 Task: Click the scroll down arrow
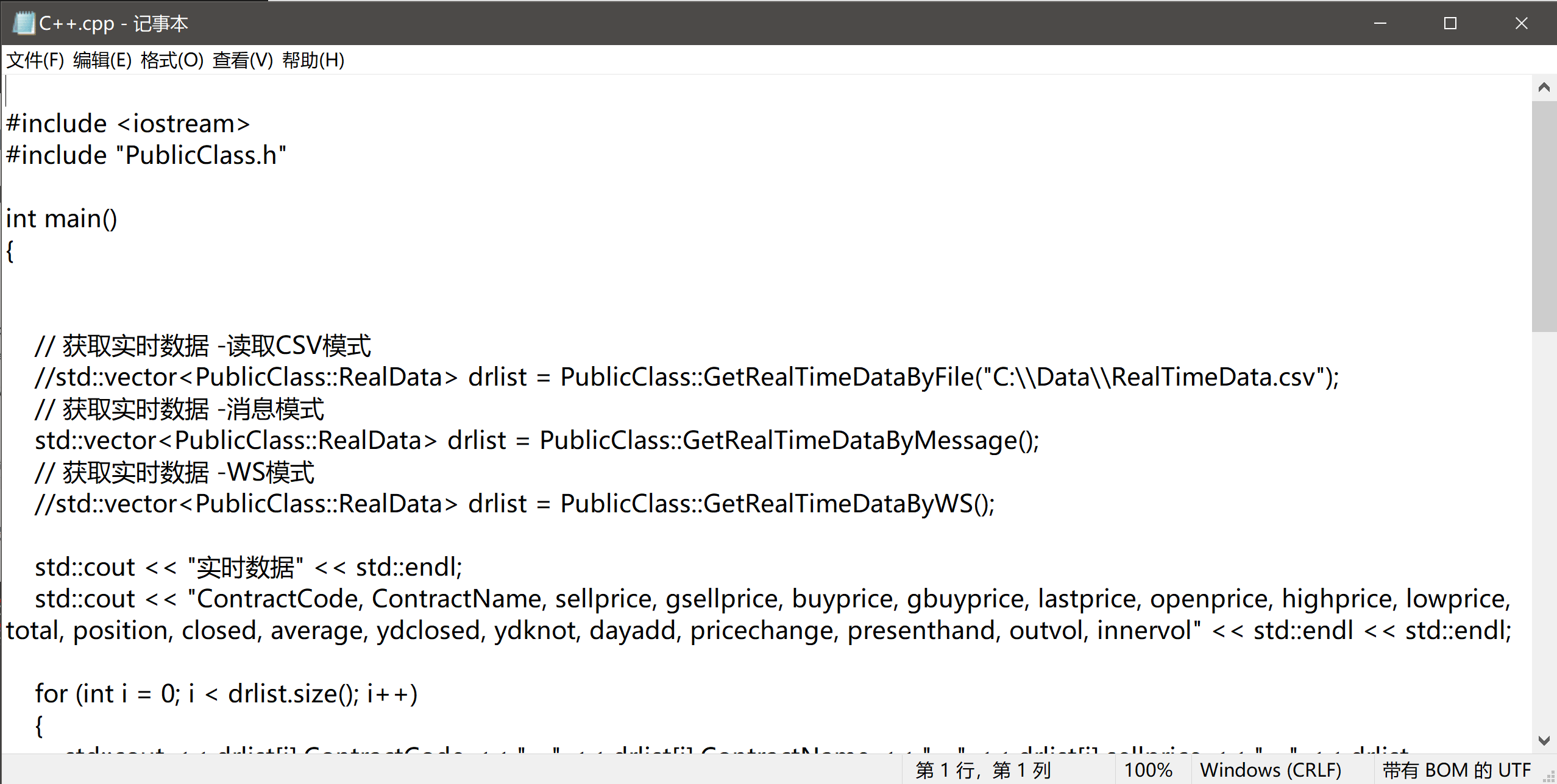point(1544,740)
